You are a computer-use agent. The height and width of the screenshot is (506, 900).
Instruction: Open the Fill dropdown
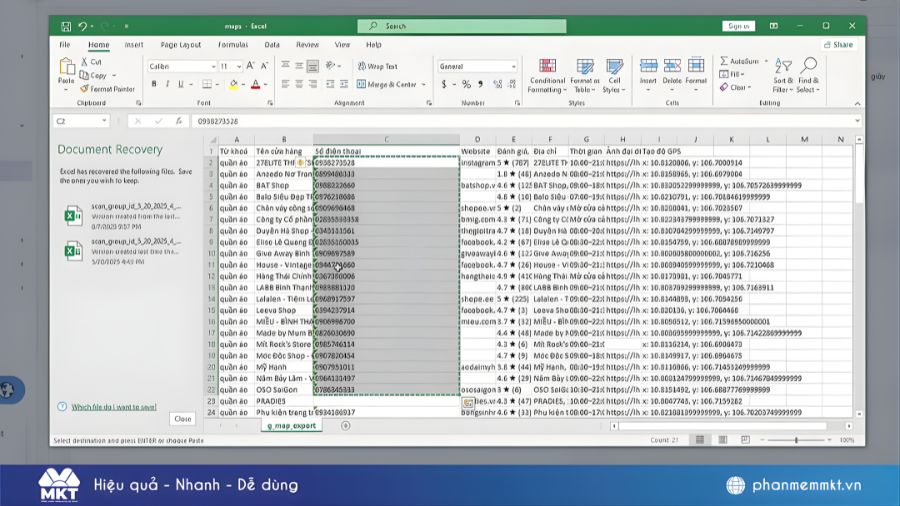click(732, 74)
